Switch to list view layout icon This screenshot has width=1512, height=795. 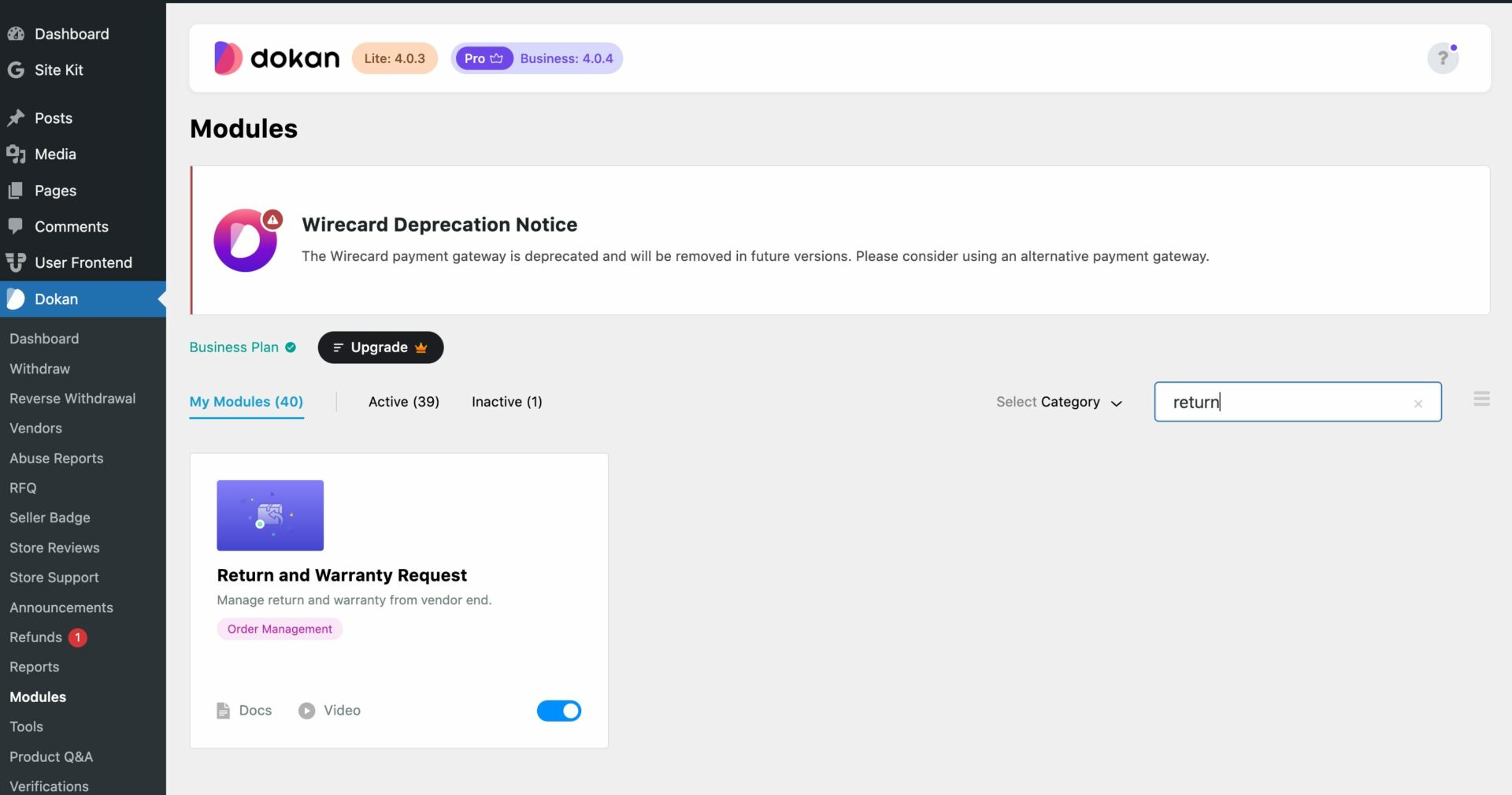click(1481, 399)
